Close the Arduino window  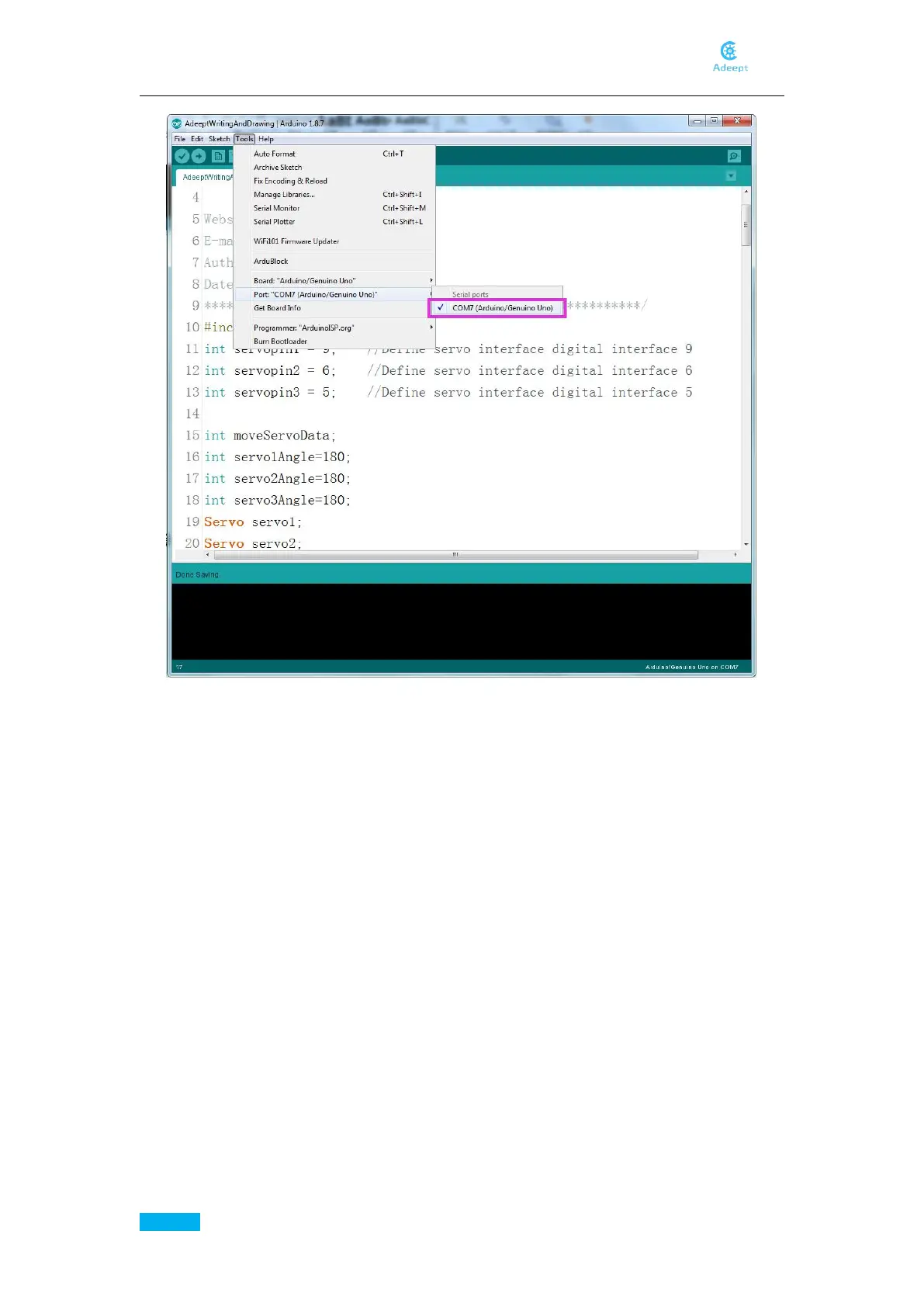(737, 121)
